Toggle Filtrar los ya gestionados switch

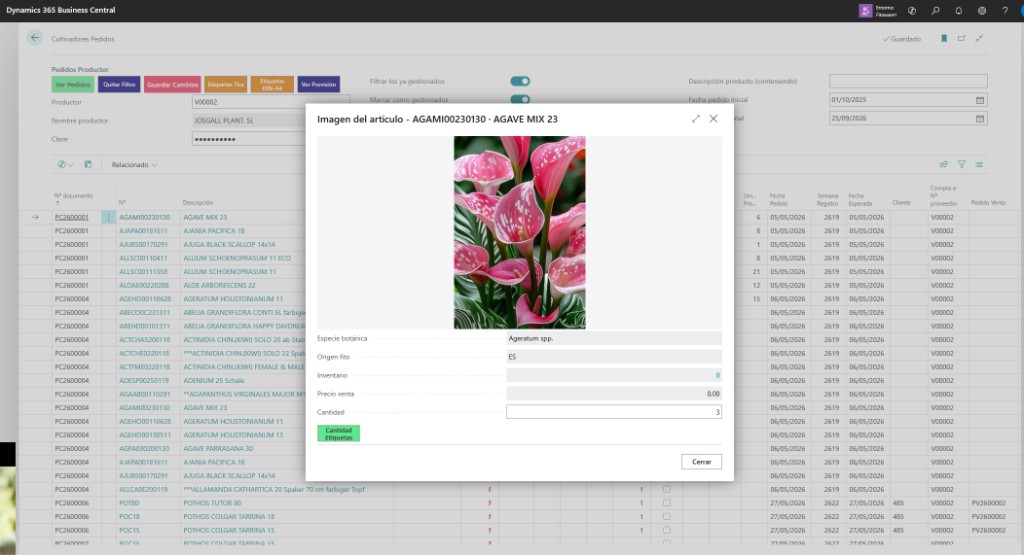(520, 81)
